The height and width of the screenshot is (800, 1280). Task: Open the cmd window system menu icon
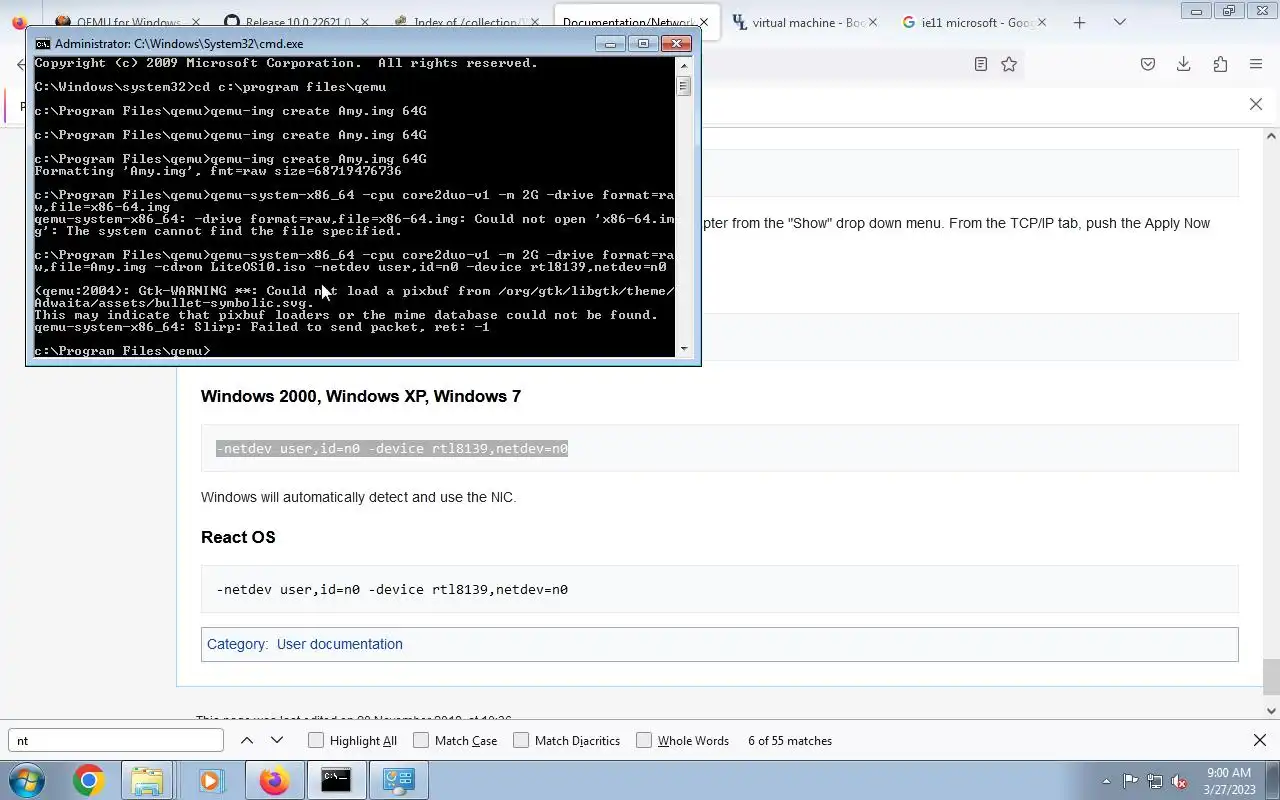point(42,44)
